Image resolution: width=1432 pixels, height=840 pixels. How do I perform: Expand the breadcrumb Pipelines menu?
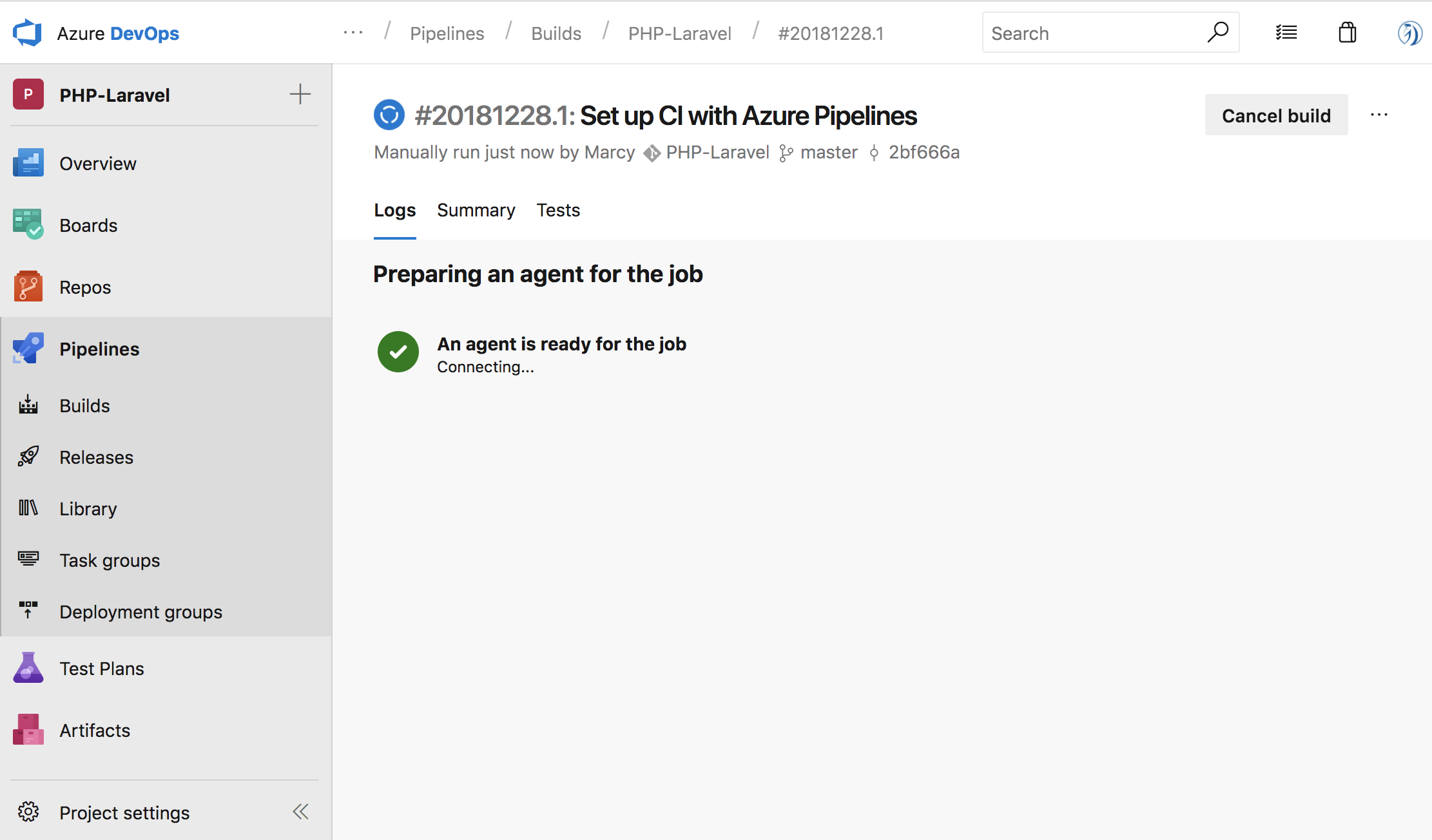point(447,33)
